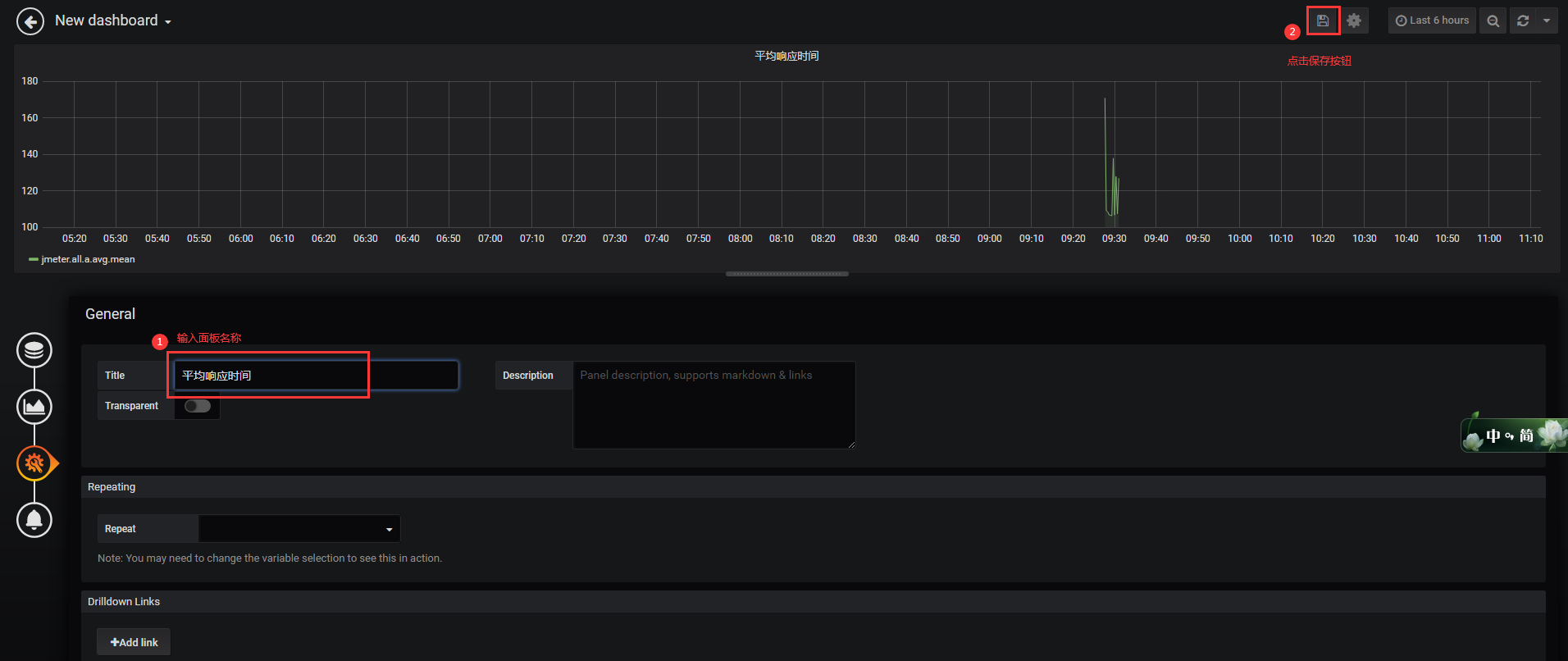Click the Add link button
This screenshot has width=1568, height=661.
point(134,642)
